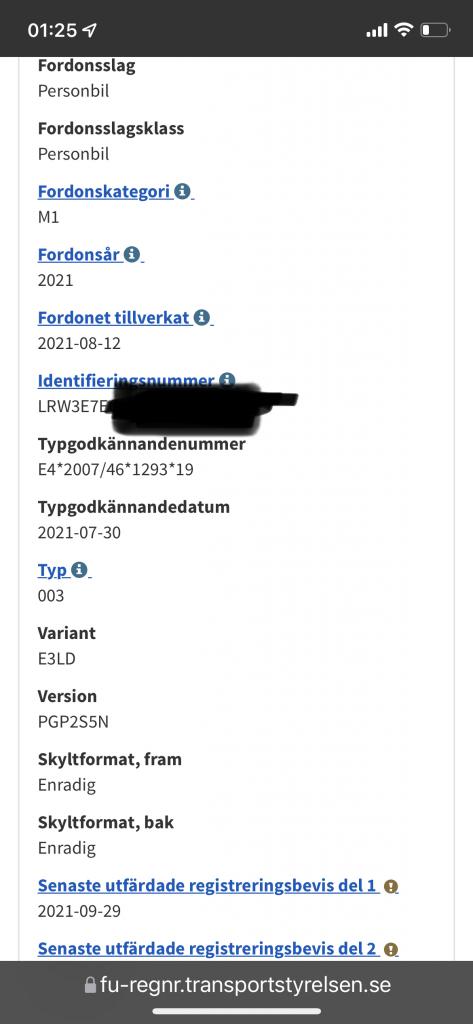Open the Identifieringsnummer link
This screenshot has height=1024, width=473.
click(x=126, y=380)
